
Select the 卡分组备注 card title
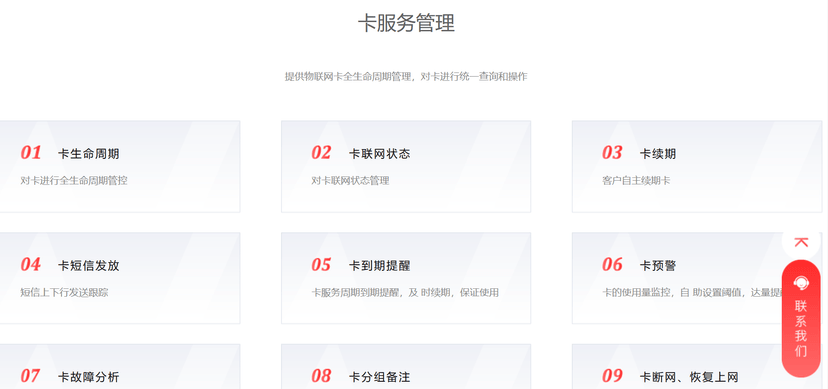379,377
